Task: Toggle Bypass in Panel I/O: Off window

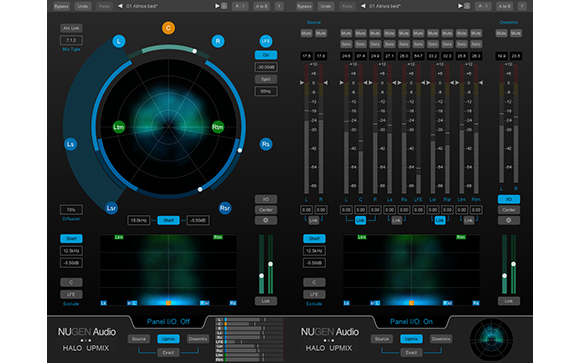Action: 61,6
